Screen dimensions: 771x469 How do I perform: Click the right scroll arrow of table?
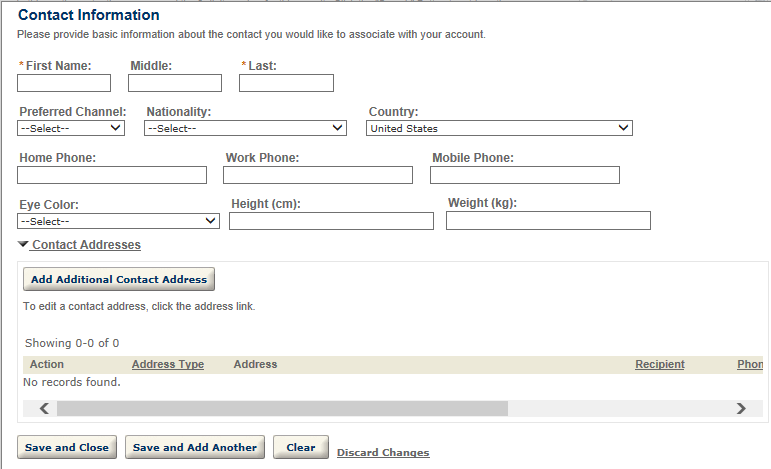click(741, 408)
